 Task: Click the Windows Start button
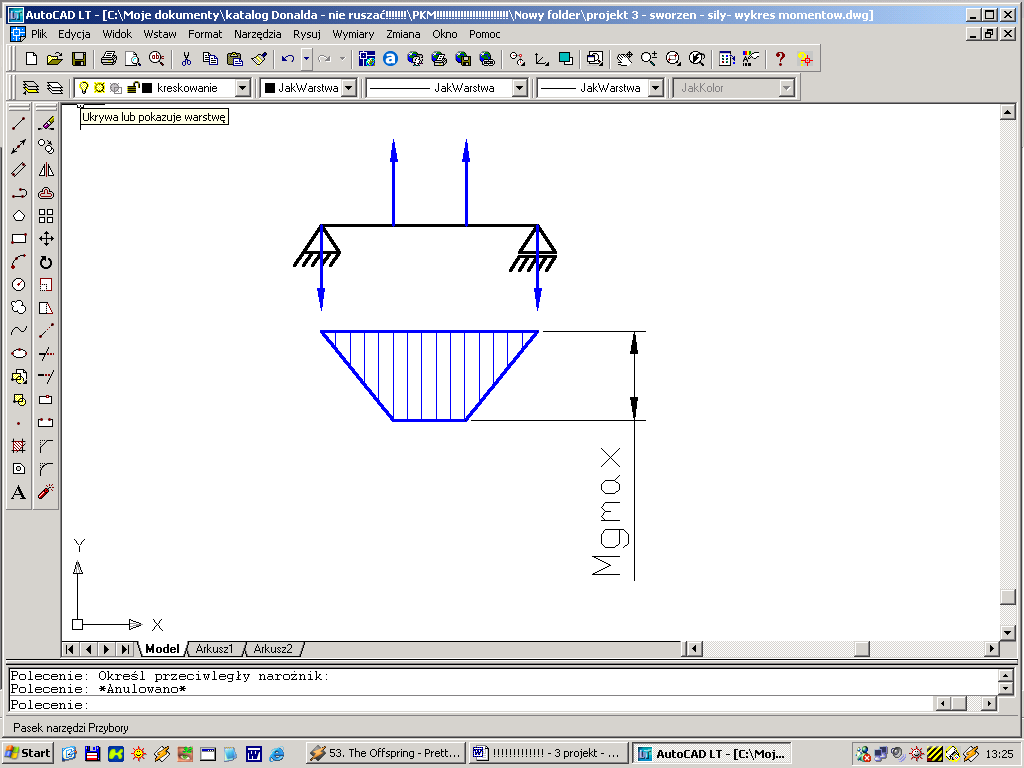tap(28, 753)
